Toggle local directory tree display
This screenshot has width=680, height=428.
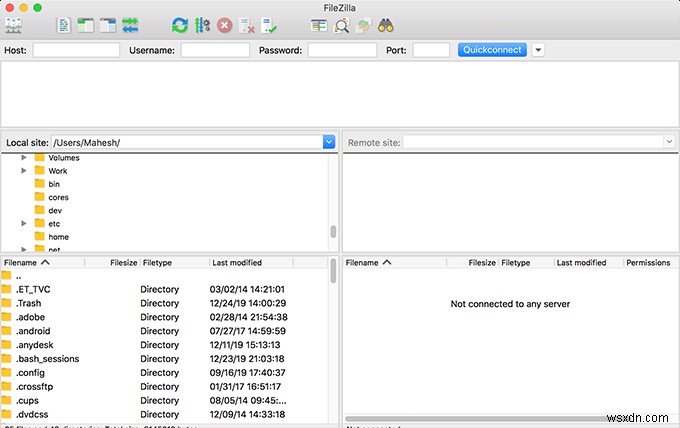pyautogui.click(x=85, y=26)
